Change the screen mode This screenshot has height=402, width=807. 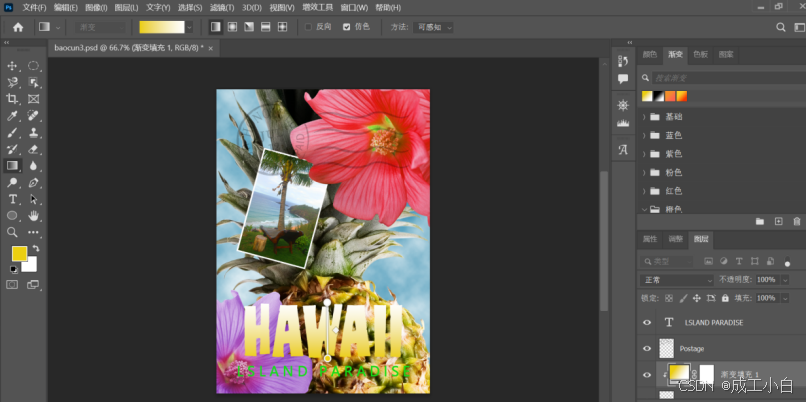[x=33, y=284]
